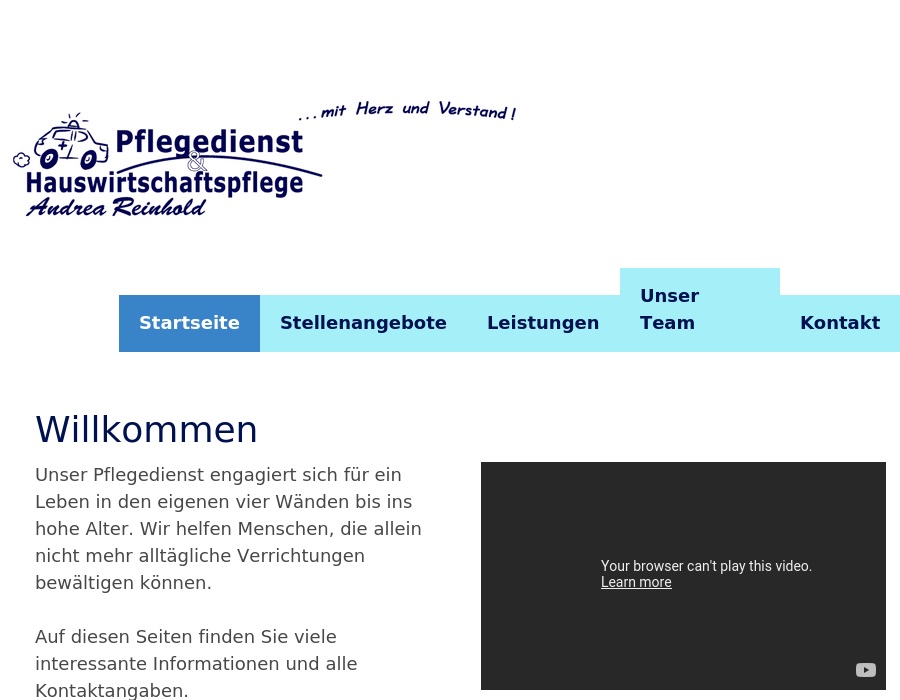Select the highlighted Unser Team tab
This screenshot has width=900, height=700.
click(x=669, y=308)
